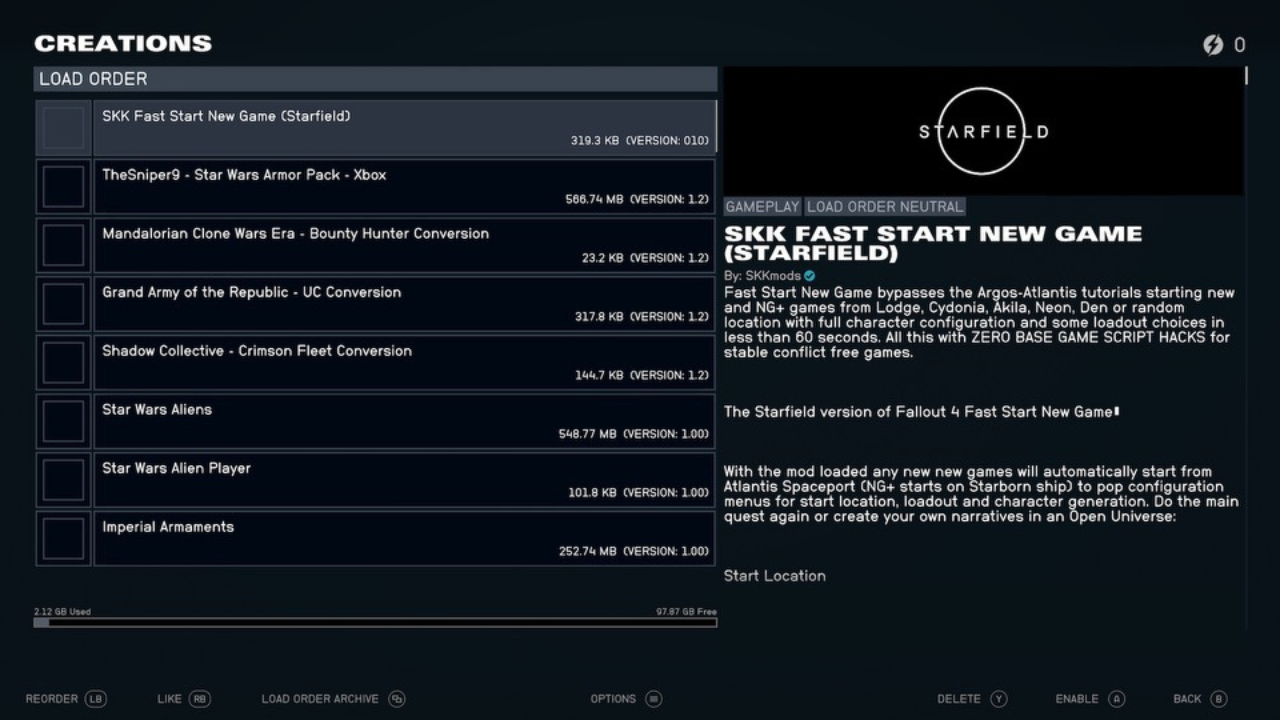Check Grand Army of the Republic checkbox

tap(63, 303)
